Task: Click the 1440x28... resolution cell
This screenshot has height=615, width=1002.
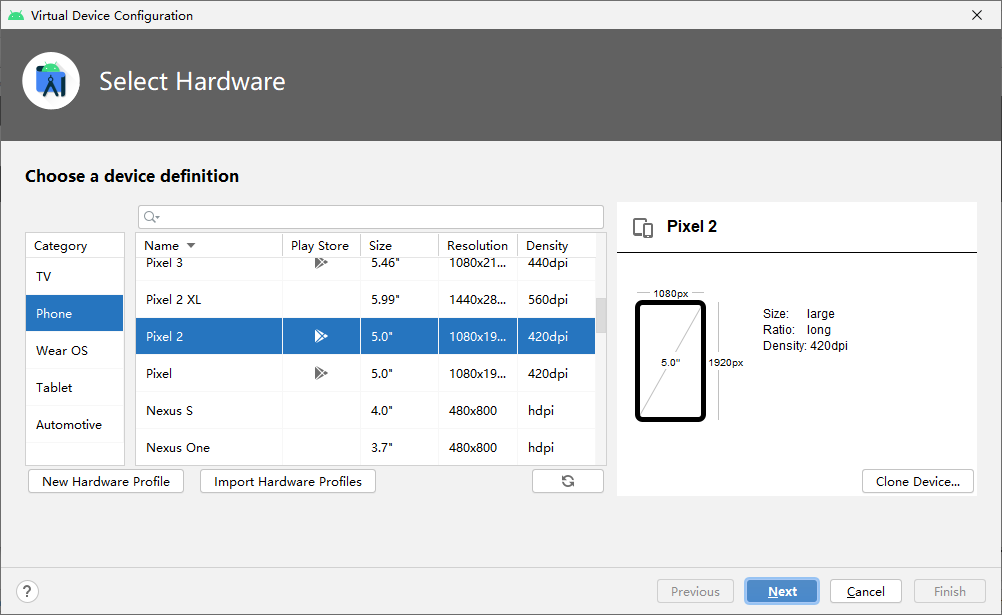Action: 477,299
